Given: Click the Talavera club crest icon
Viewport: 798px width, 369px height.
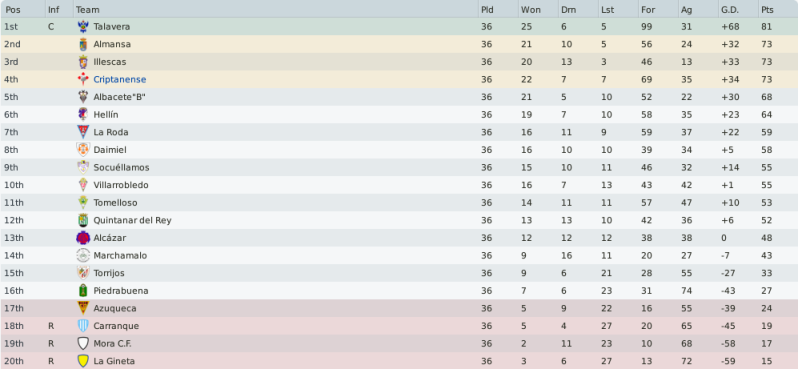Looking at the screenshot, I should (x=83, y=26).
